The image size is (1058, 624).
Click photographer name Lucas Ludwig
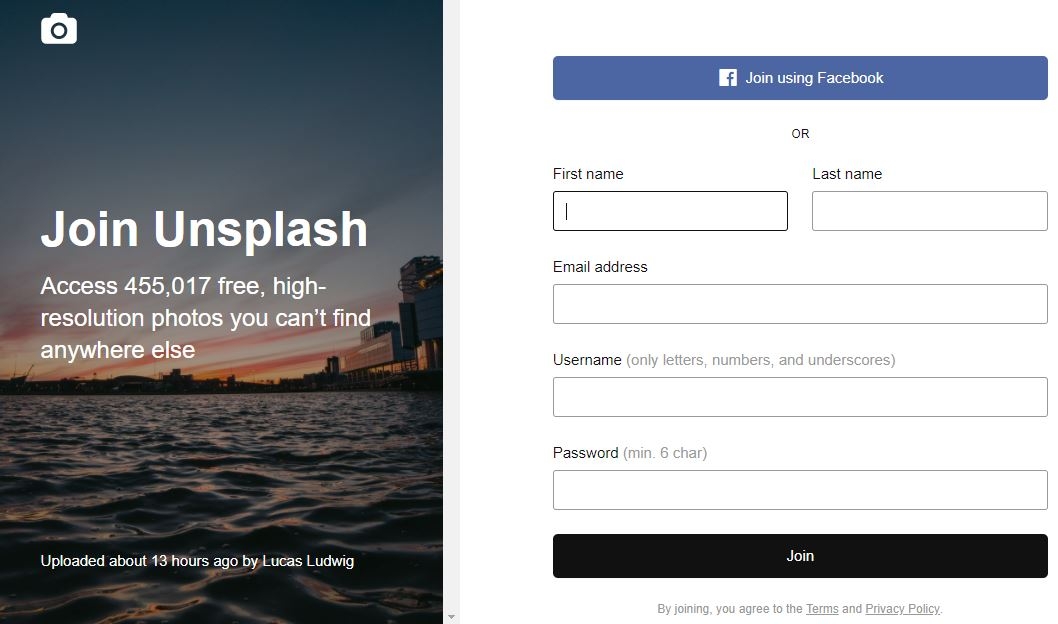click(x=308, y=561)
